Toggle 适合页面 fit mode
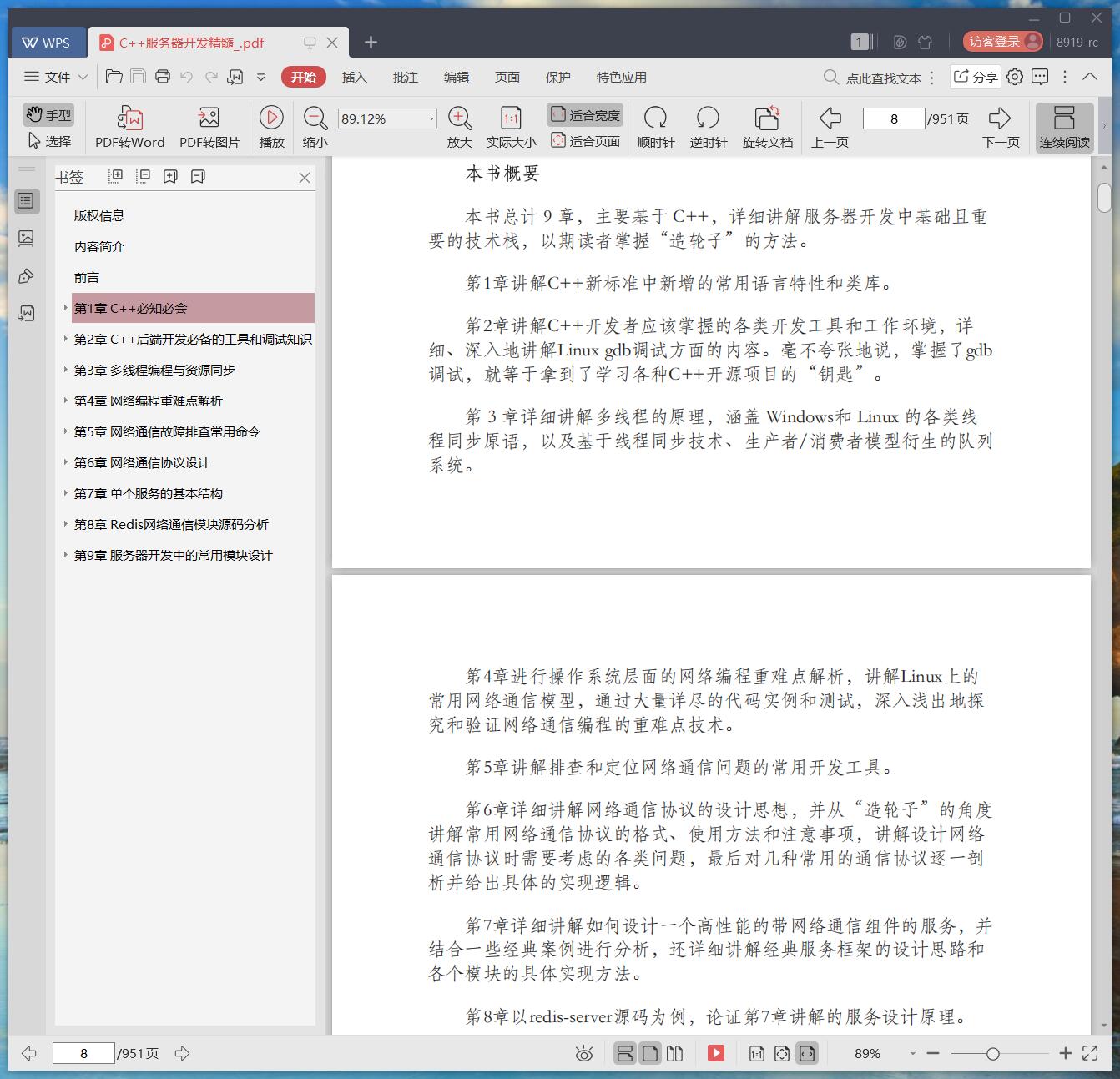The width and height of the screenshot is (1120, 1079). pyautogui.click(x=585, y=141)
